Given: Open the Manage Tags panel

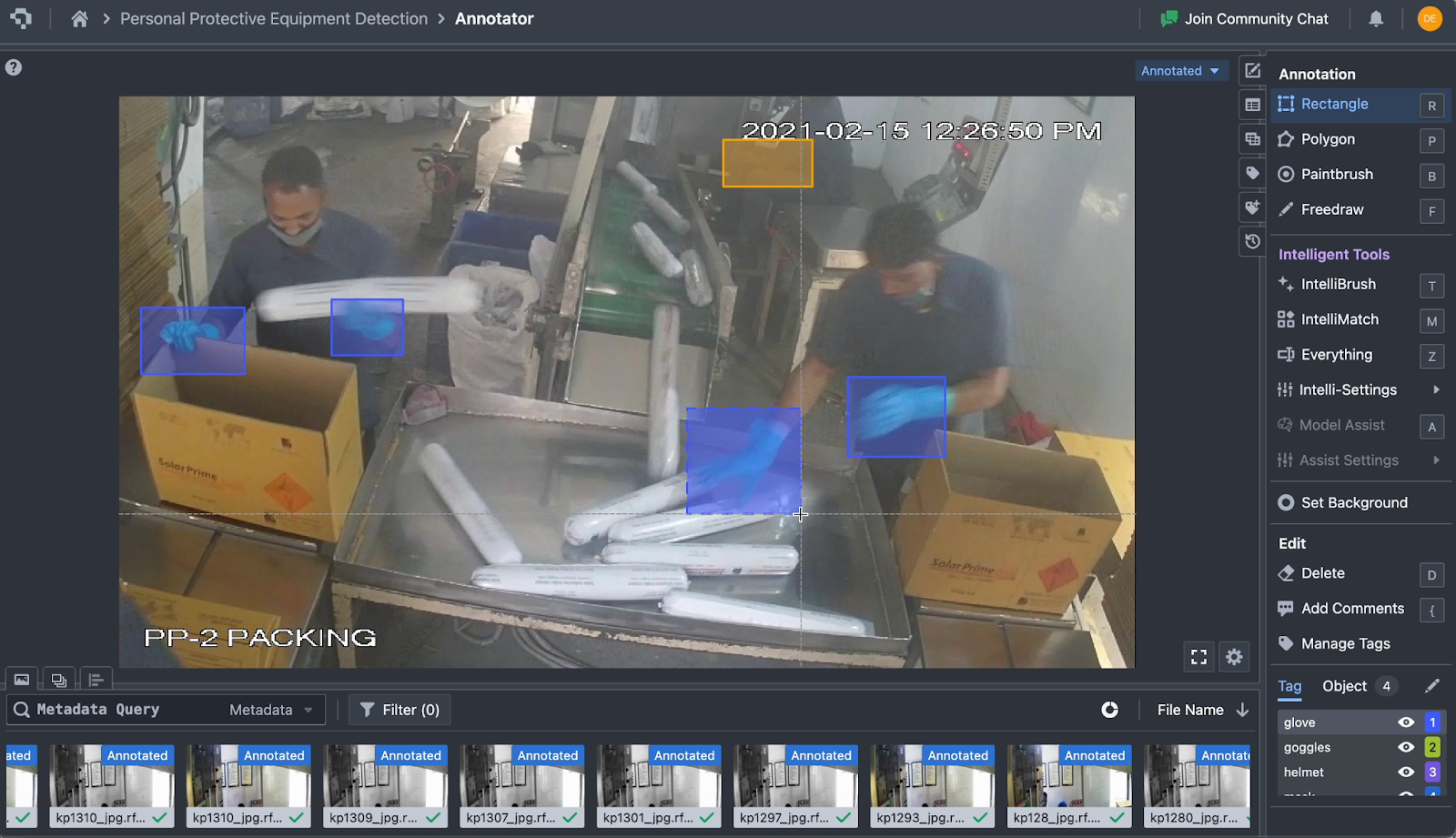Looking at the screenshot, I should coord(1344,643).
